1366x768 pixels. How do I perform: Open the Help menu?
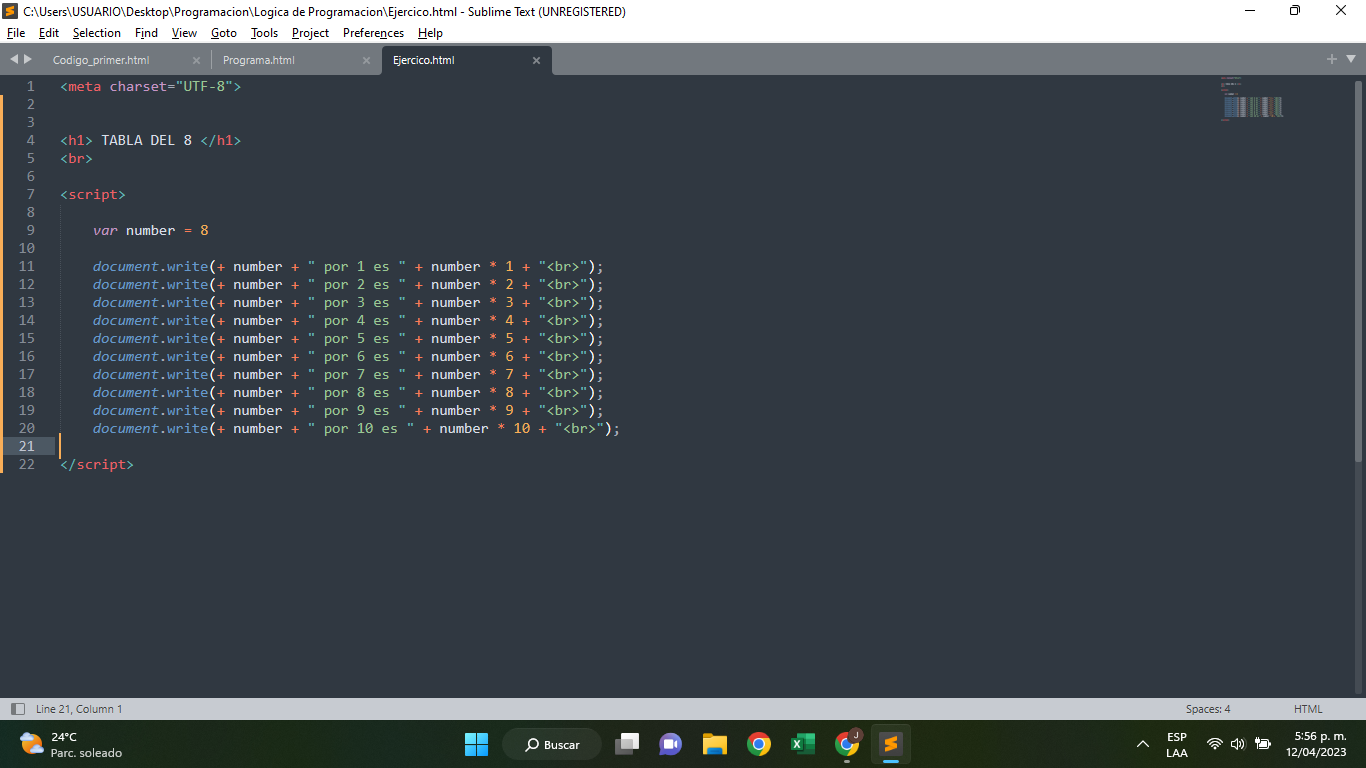[x=430, y=33]
